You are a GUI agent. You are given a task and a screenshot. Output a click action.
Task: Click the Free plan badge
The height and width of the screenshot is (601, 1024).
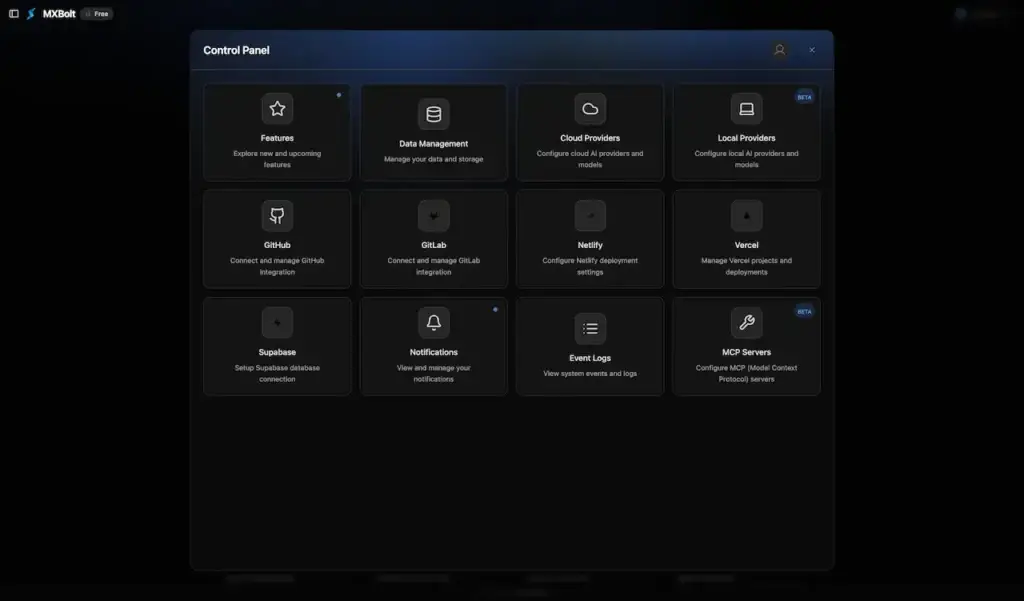click(97, 14)
